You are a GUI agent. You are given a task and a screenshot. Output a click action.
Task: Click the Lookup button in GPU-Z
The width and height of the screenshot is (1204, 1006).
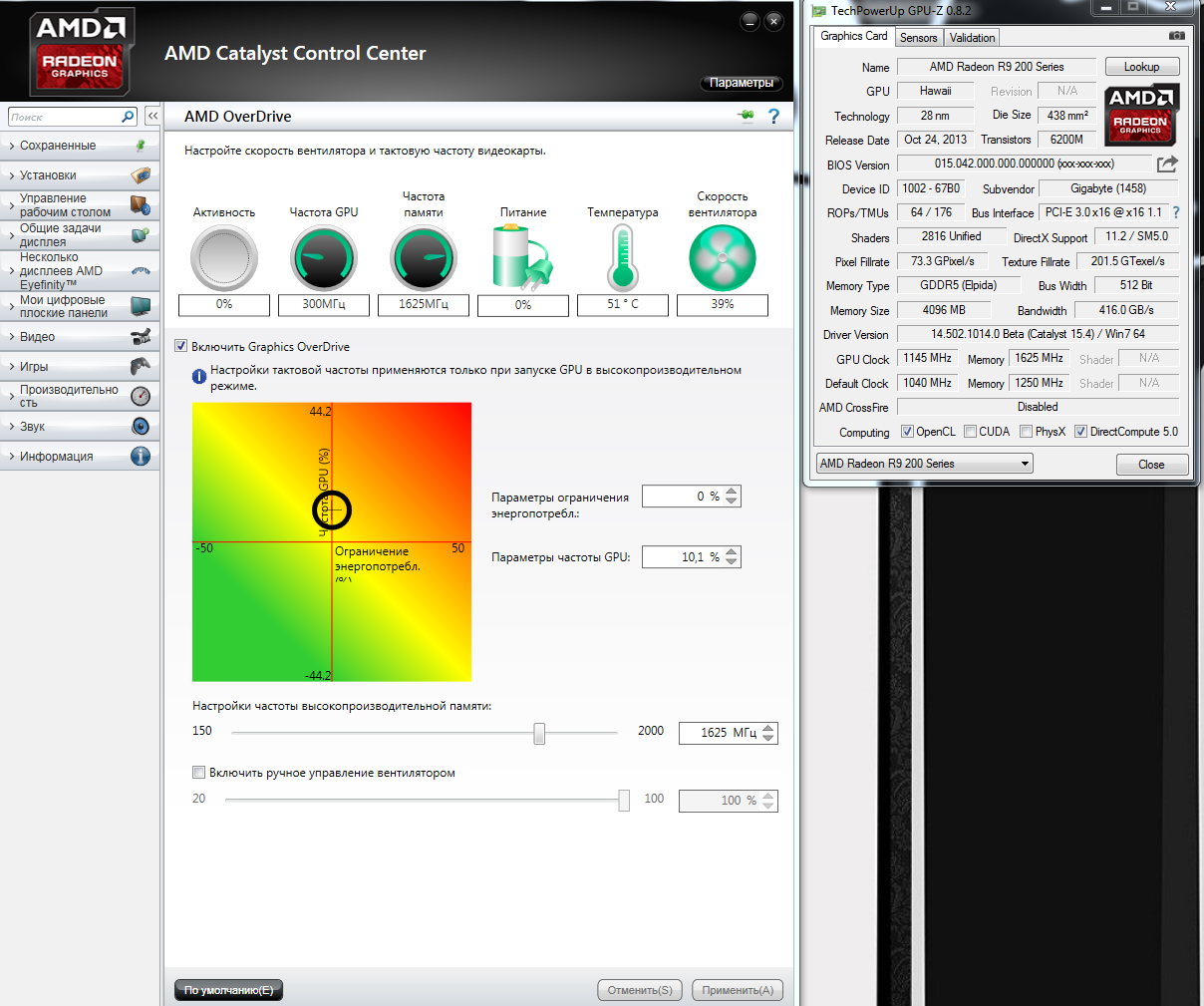[x=1142, y=67]
